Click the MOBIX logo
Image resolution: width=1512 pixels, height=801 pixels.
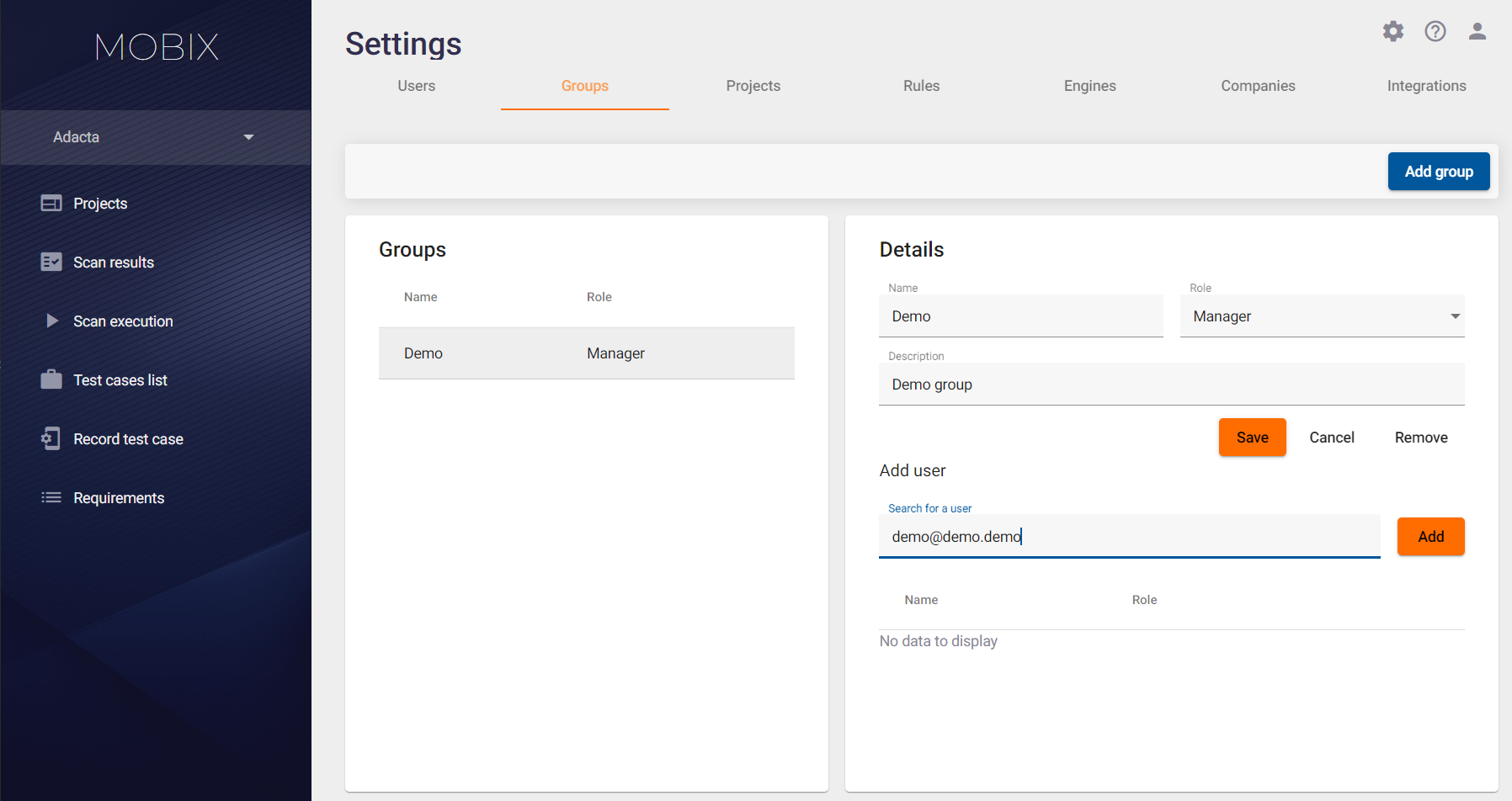pos(157,46)
